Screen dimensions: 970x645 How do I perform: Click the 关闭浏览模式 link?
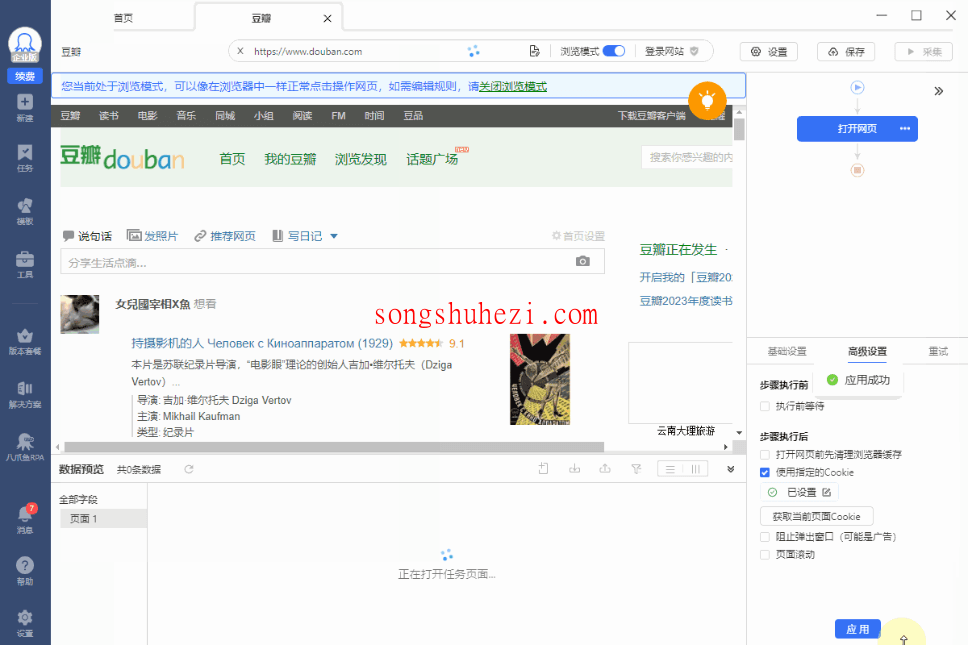pos(513,87)
